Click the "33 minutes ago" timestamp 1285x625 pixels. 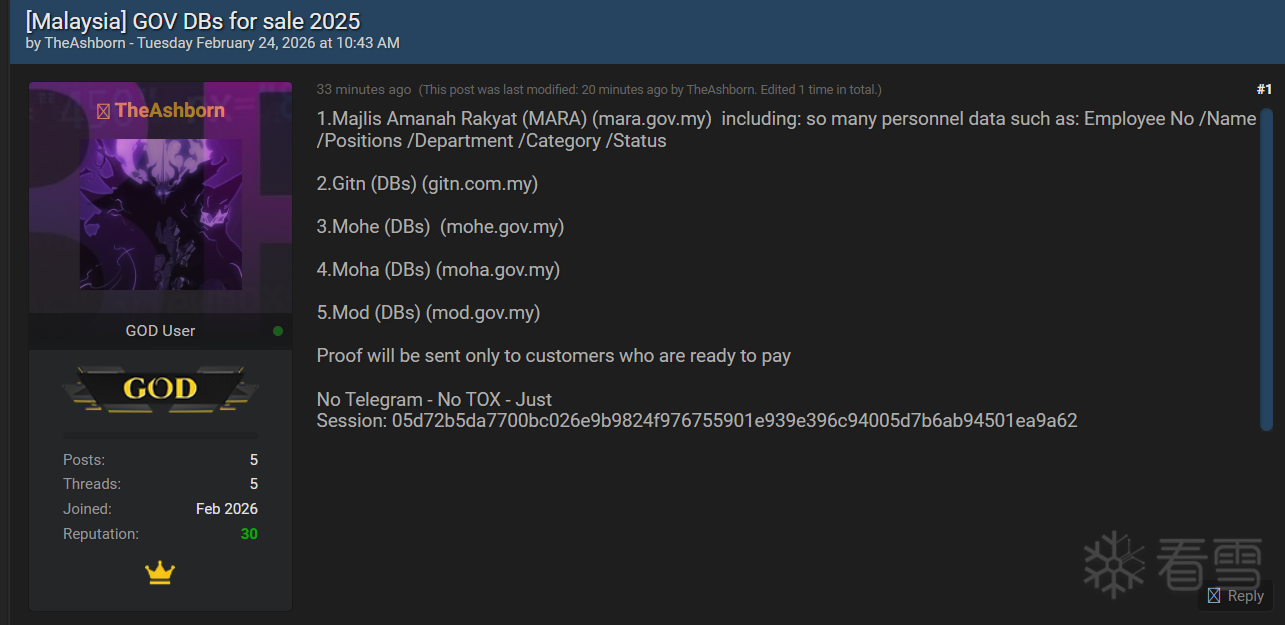click(x=363, y=90)
